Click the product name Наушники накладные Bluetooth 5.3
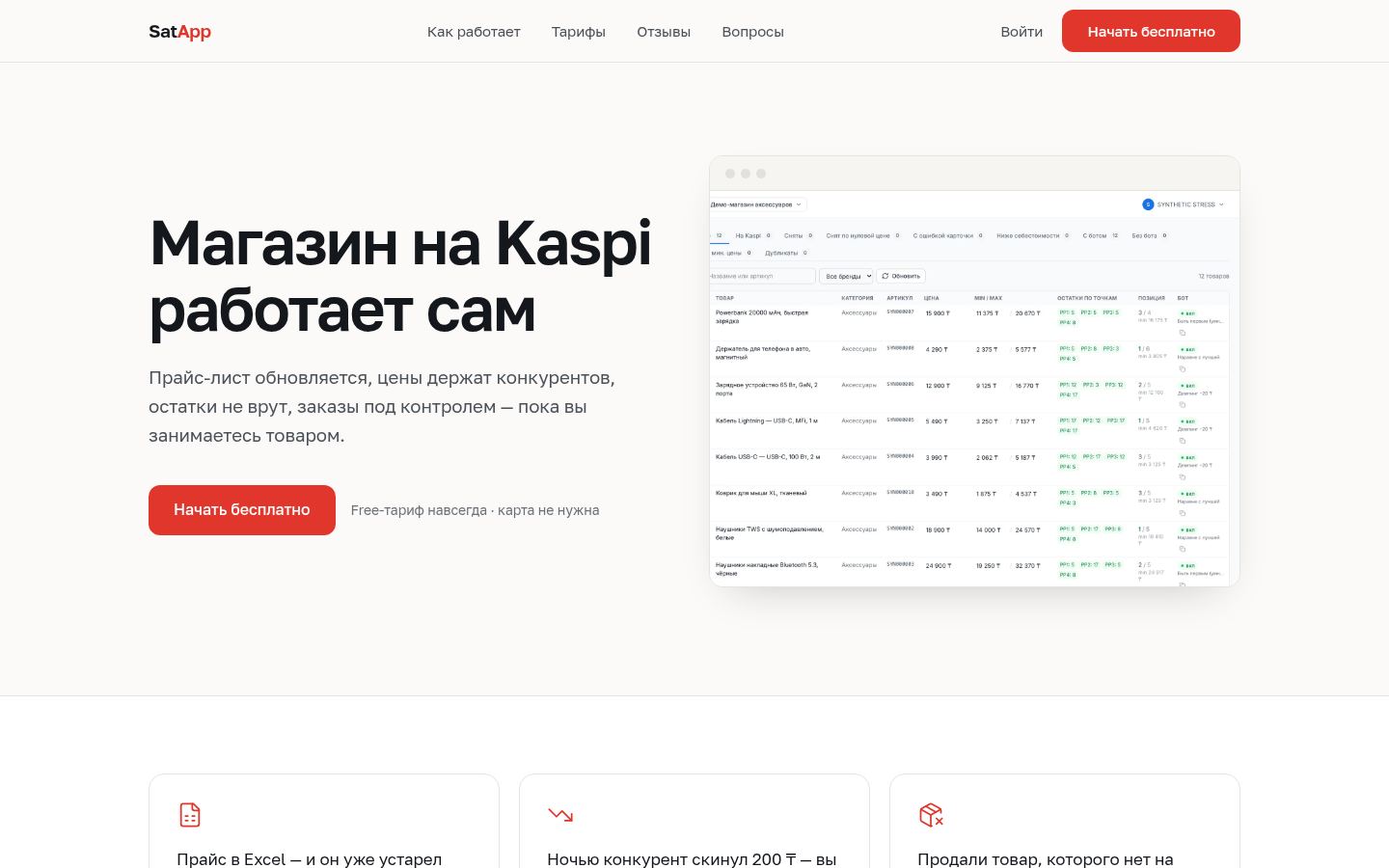Screen dimensions: 1389x868 click(x=767, y=569)
